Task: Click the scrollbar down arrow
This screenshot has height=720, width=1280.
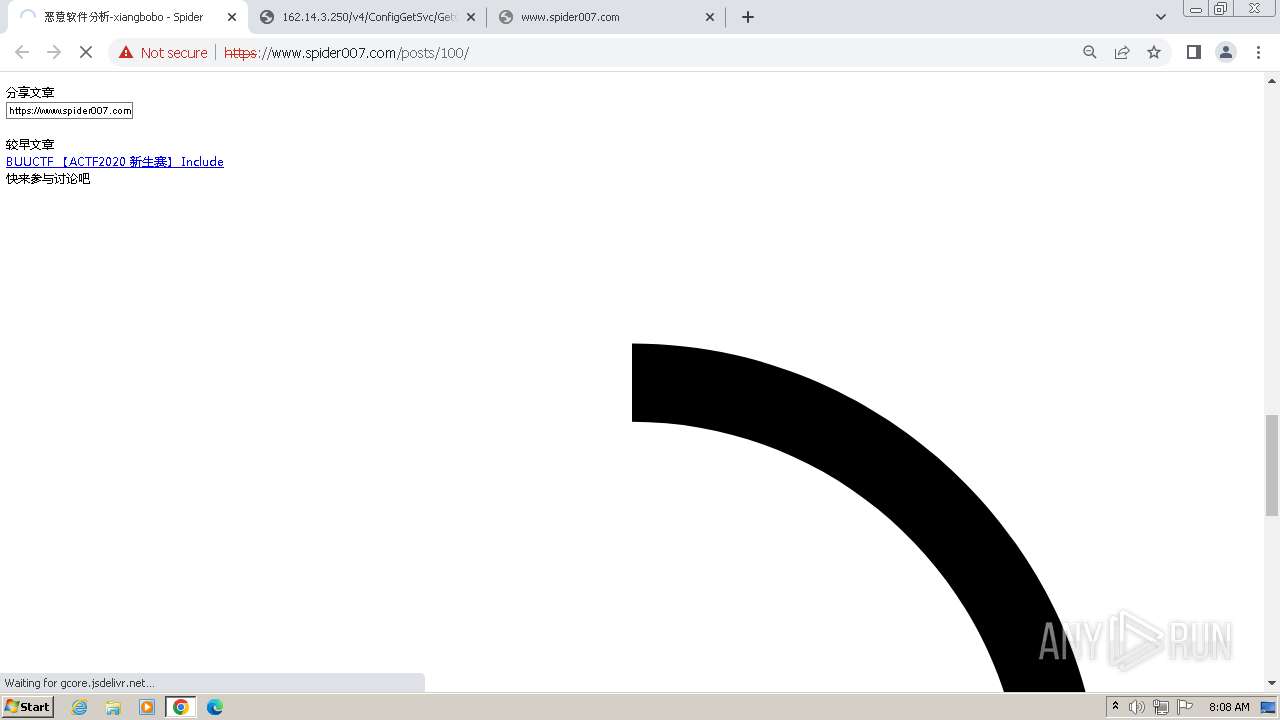Action: coord(1272,683)
